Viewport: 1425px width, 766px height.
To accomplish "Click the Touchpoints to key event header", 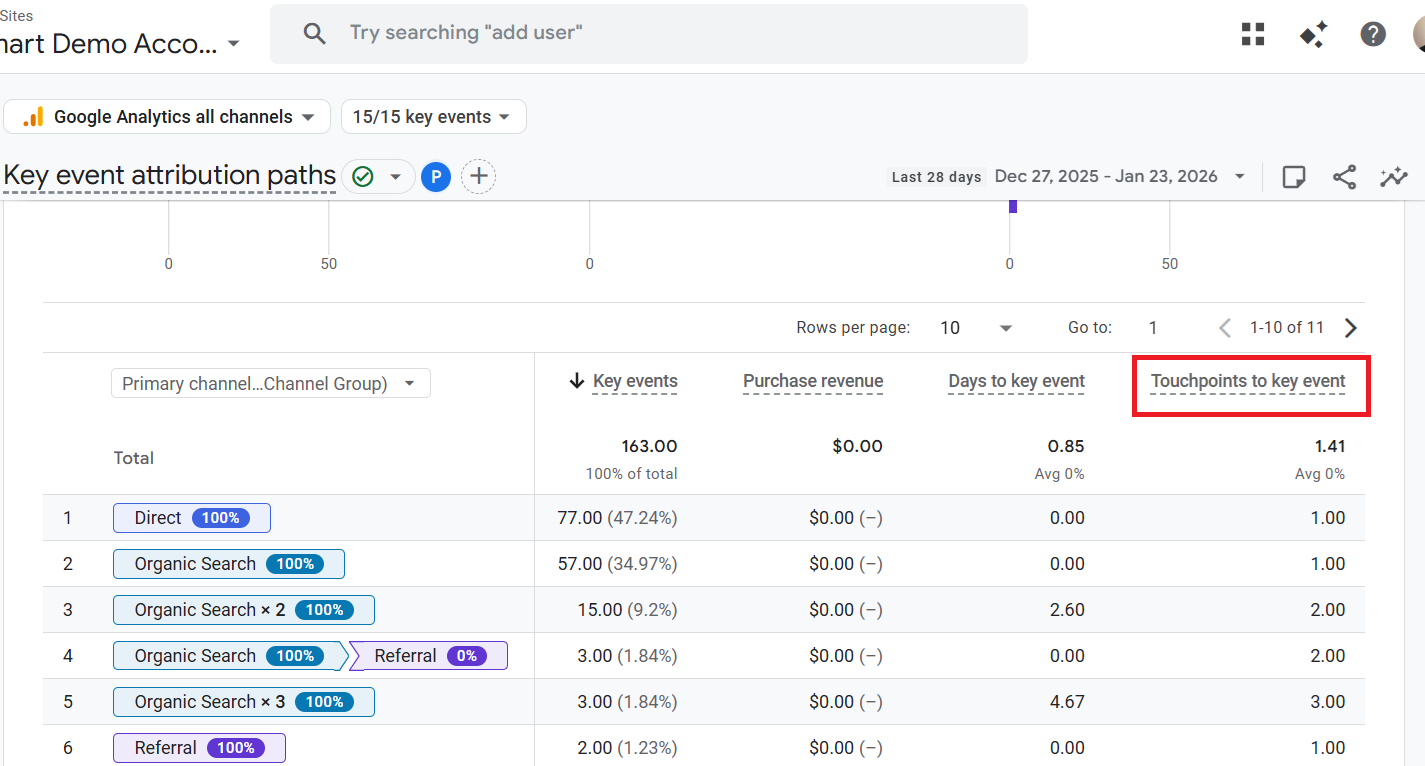I will pos(1247,381).
